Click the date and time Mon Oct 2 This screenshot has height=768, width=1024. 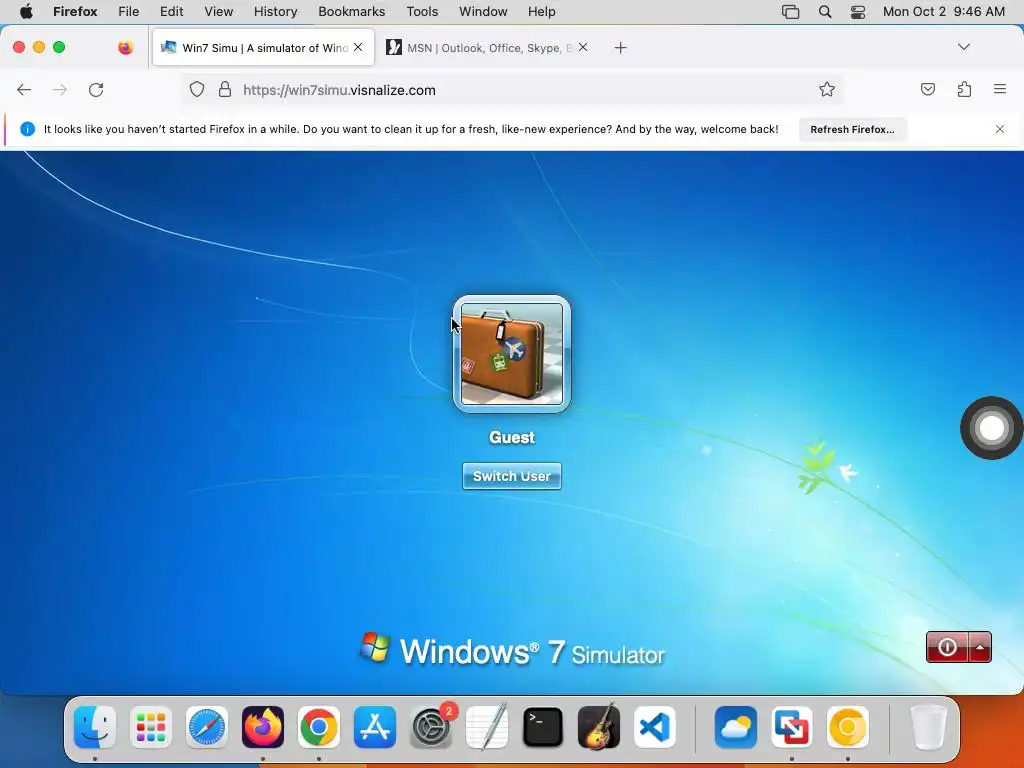[x=944, y=12]
